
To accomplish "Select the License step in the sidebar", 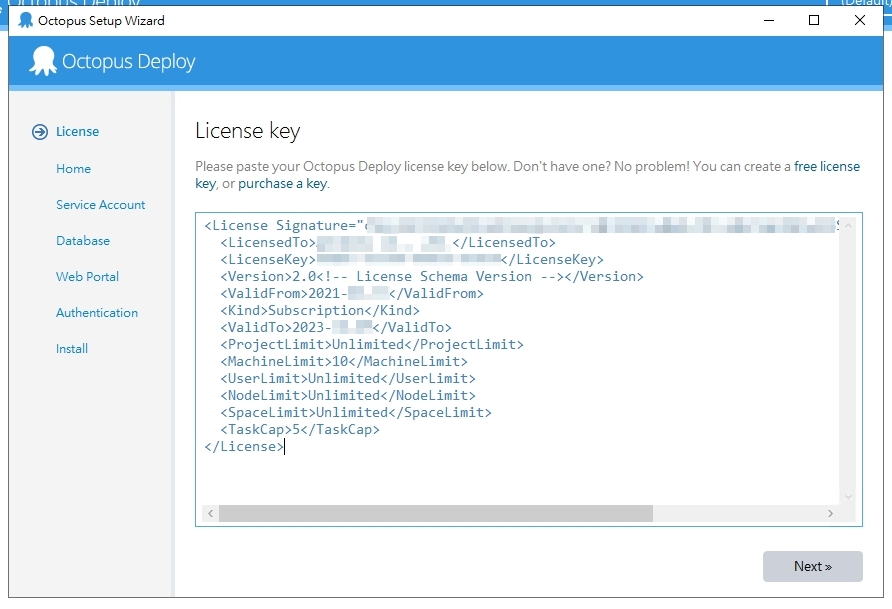I will point(77,132).
